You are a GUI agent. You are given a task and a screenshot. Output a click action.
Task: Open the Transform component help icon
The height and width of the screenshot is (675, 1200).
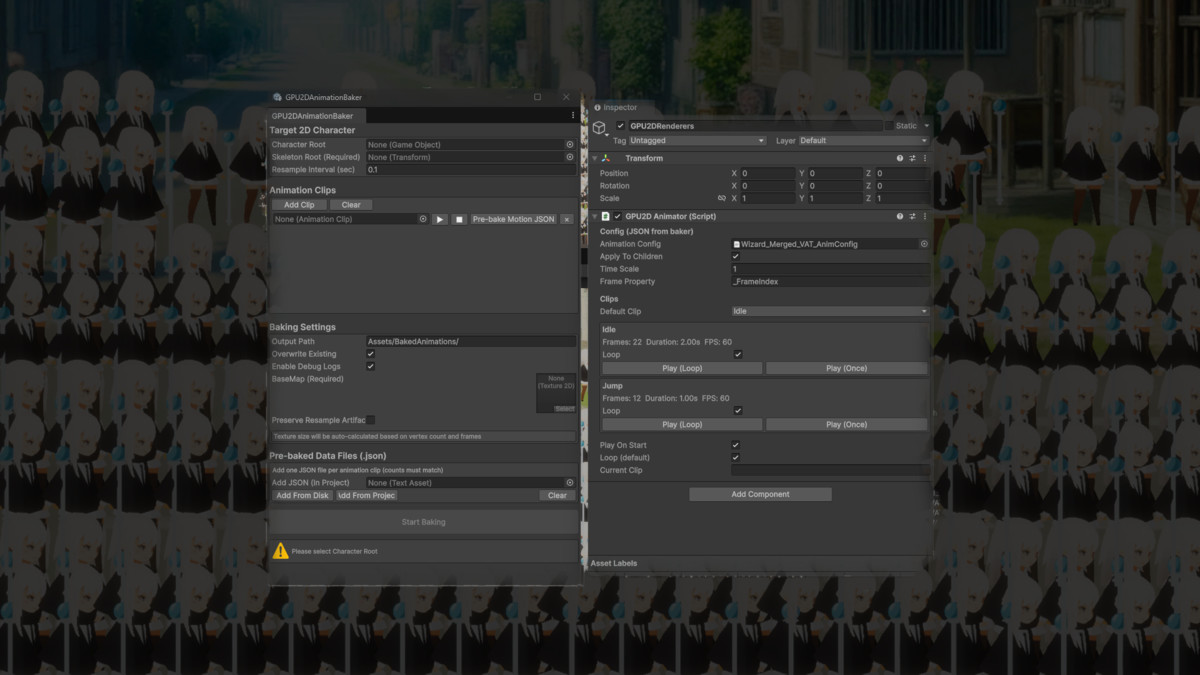(900, 158)
